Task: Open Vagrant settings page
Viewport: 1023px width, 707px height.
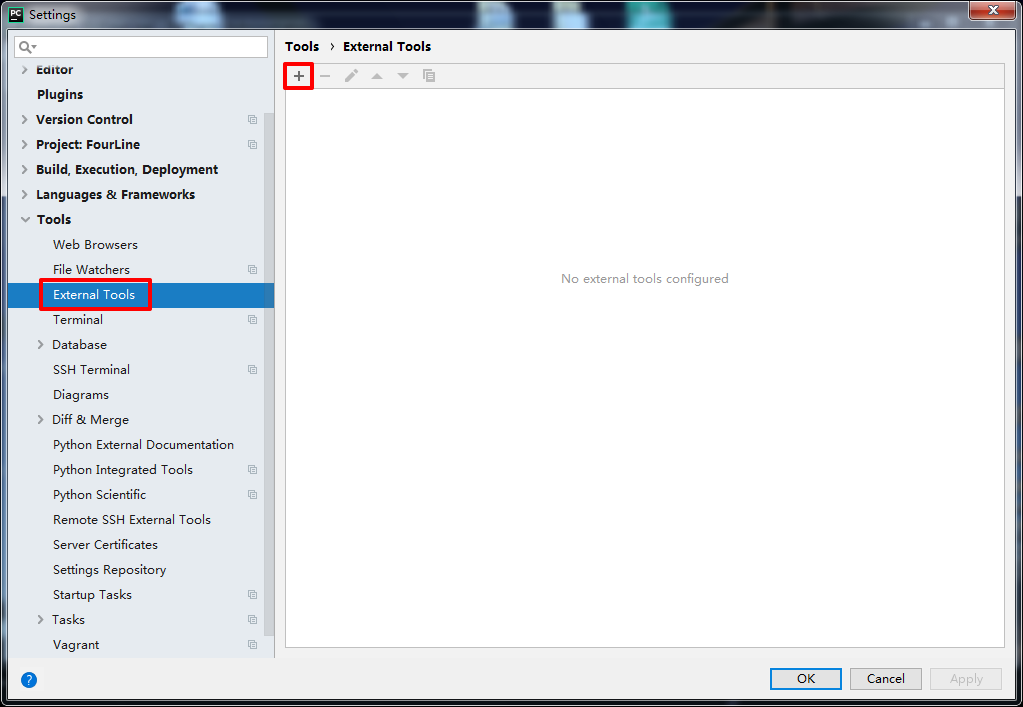Action: pyautogui.click(x=76, y=644)
